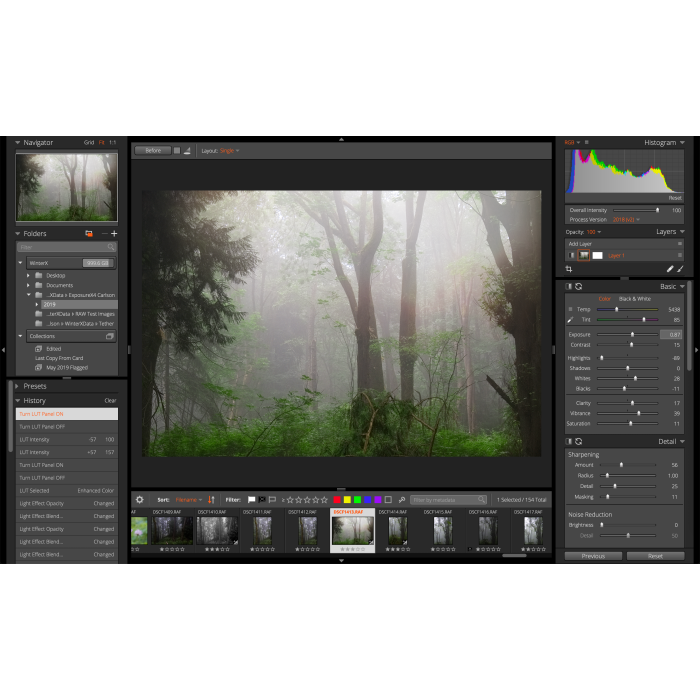Select the Crop tool icon under Layers
Screen dimensions: 700x700
[x=569, y=269]
